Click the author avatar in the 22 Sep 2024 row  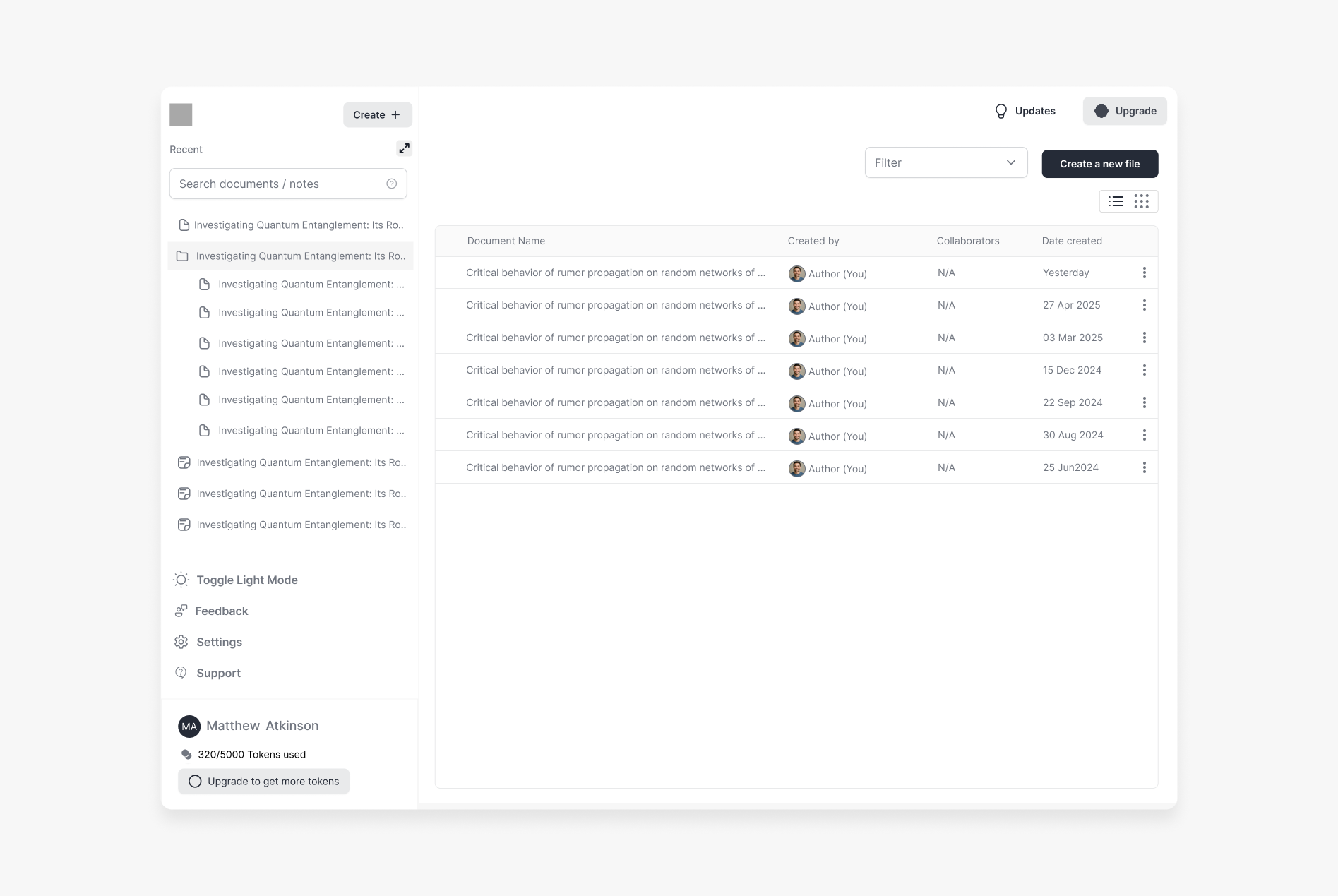point(797,404)
